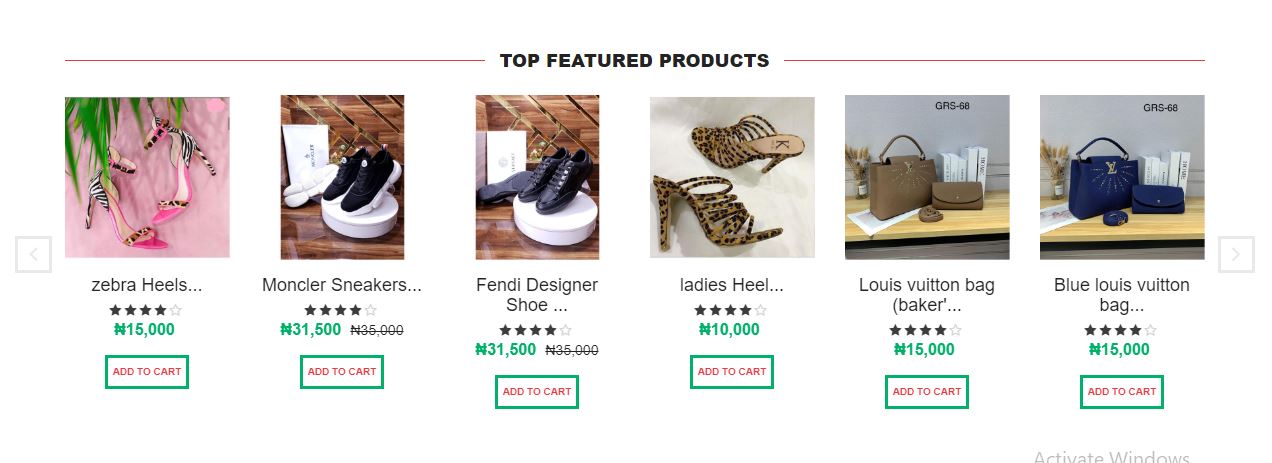
Task: Add Blue louis vuitton bag to cart
Action: (x=1122, y=392)
